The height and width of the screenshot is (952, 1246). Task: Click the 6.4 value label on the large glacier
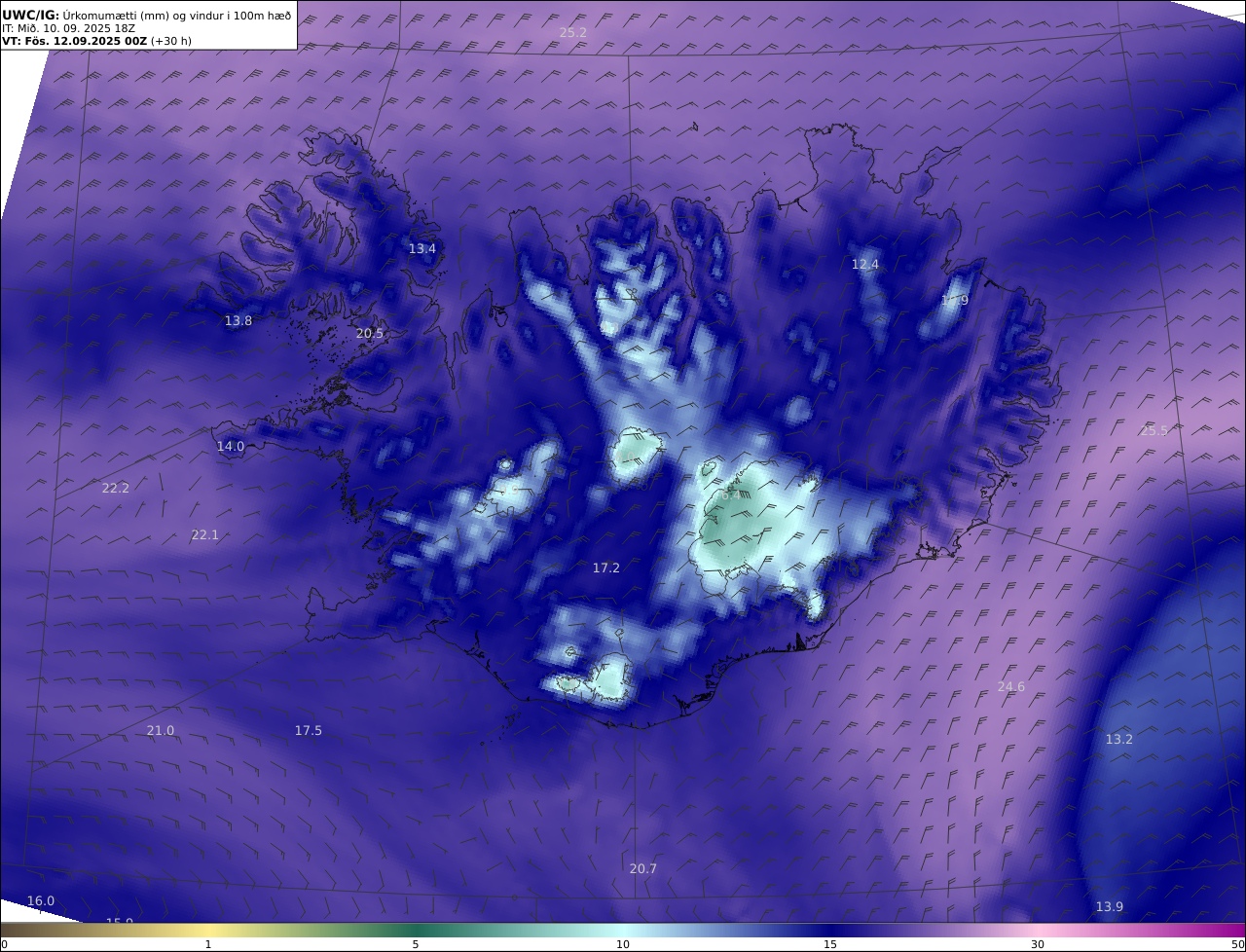pos(730,494)
